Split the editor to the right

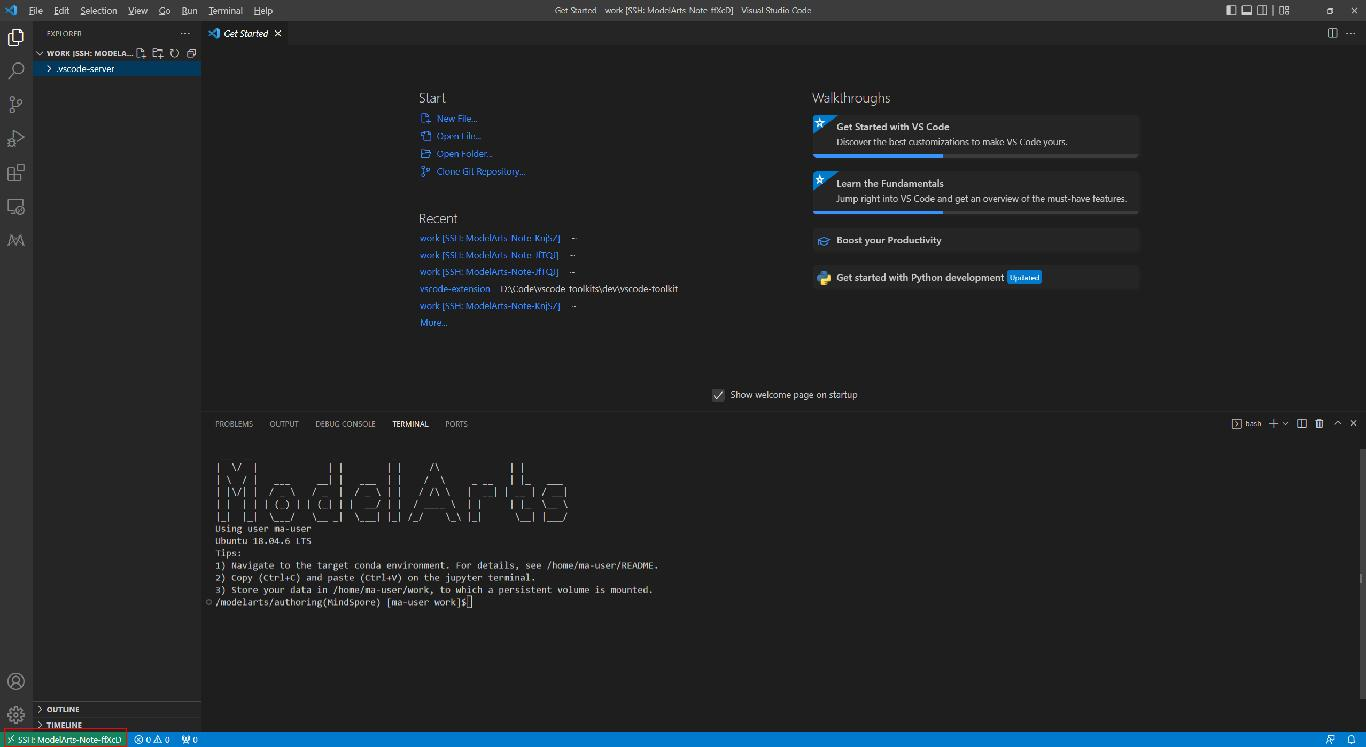click(1332, 33)
